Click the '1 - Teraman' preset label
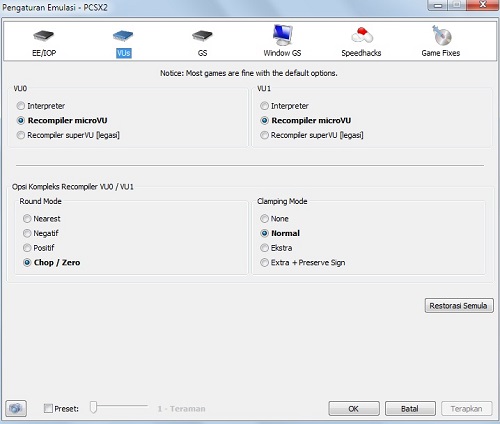The height and width of the screenshot is (424, 500). pos(181,409)
